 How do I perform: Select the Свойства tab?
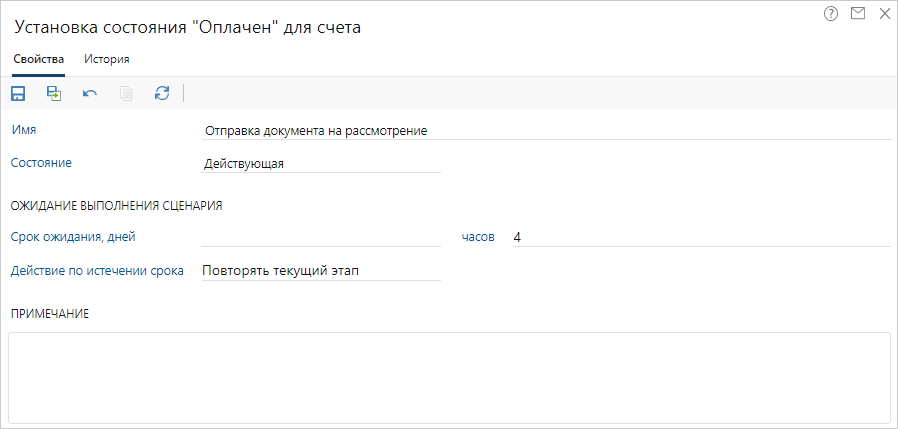click(x=39, y=59)
